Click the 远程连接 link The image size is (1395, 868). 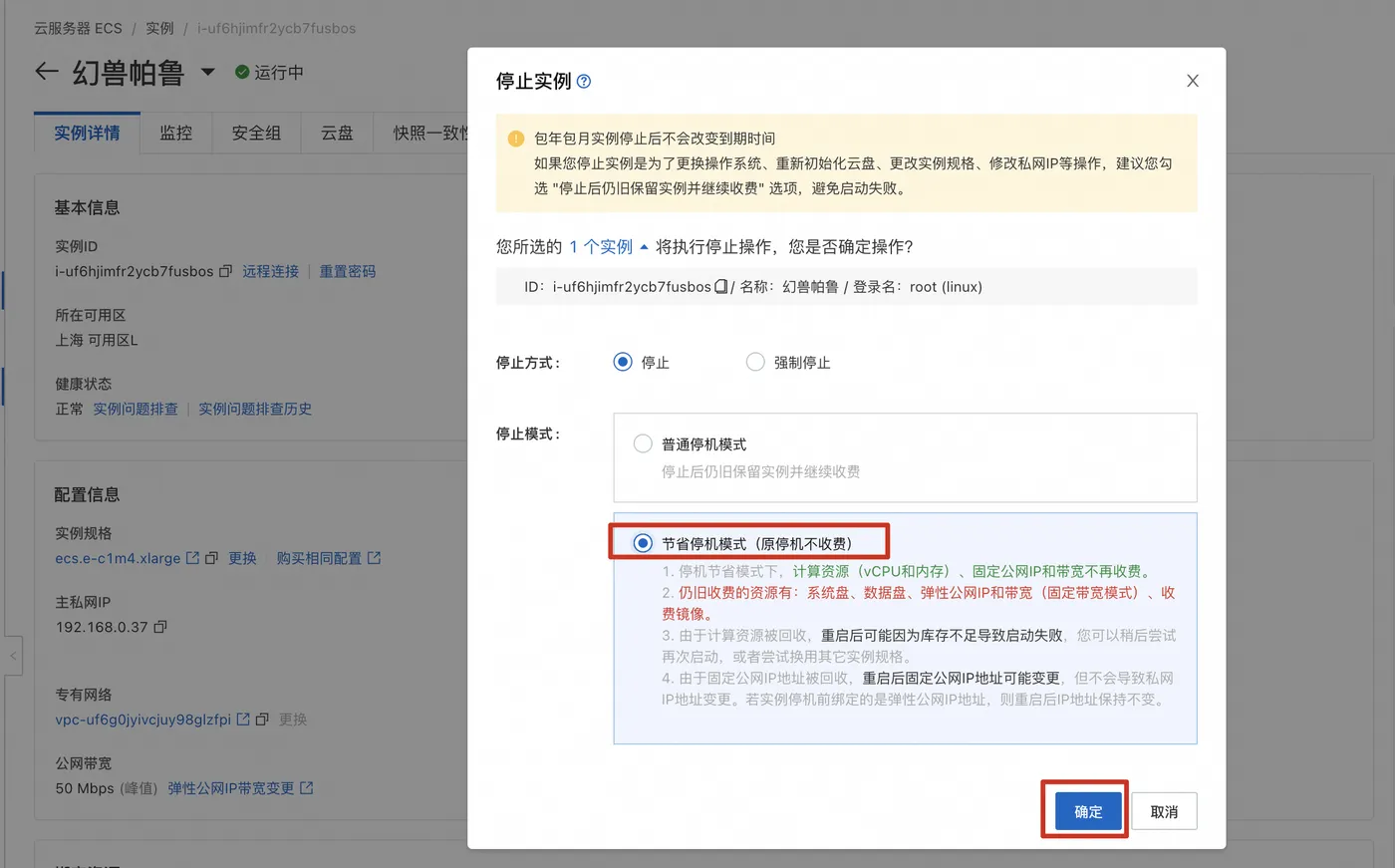point(270,271)
